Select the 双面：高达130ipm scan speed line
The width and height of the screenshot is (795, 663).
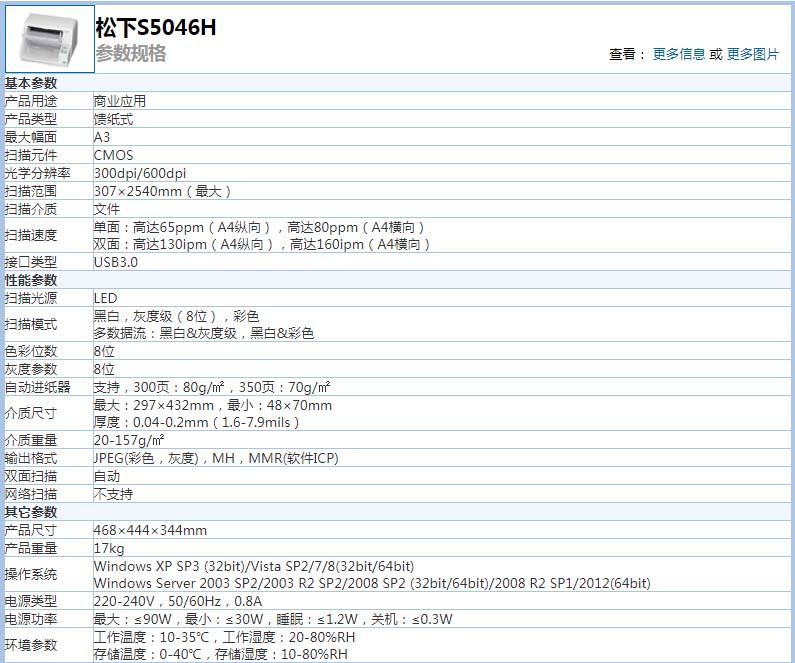262,244
